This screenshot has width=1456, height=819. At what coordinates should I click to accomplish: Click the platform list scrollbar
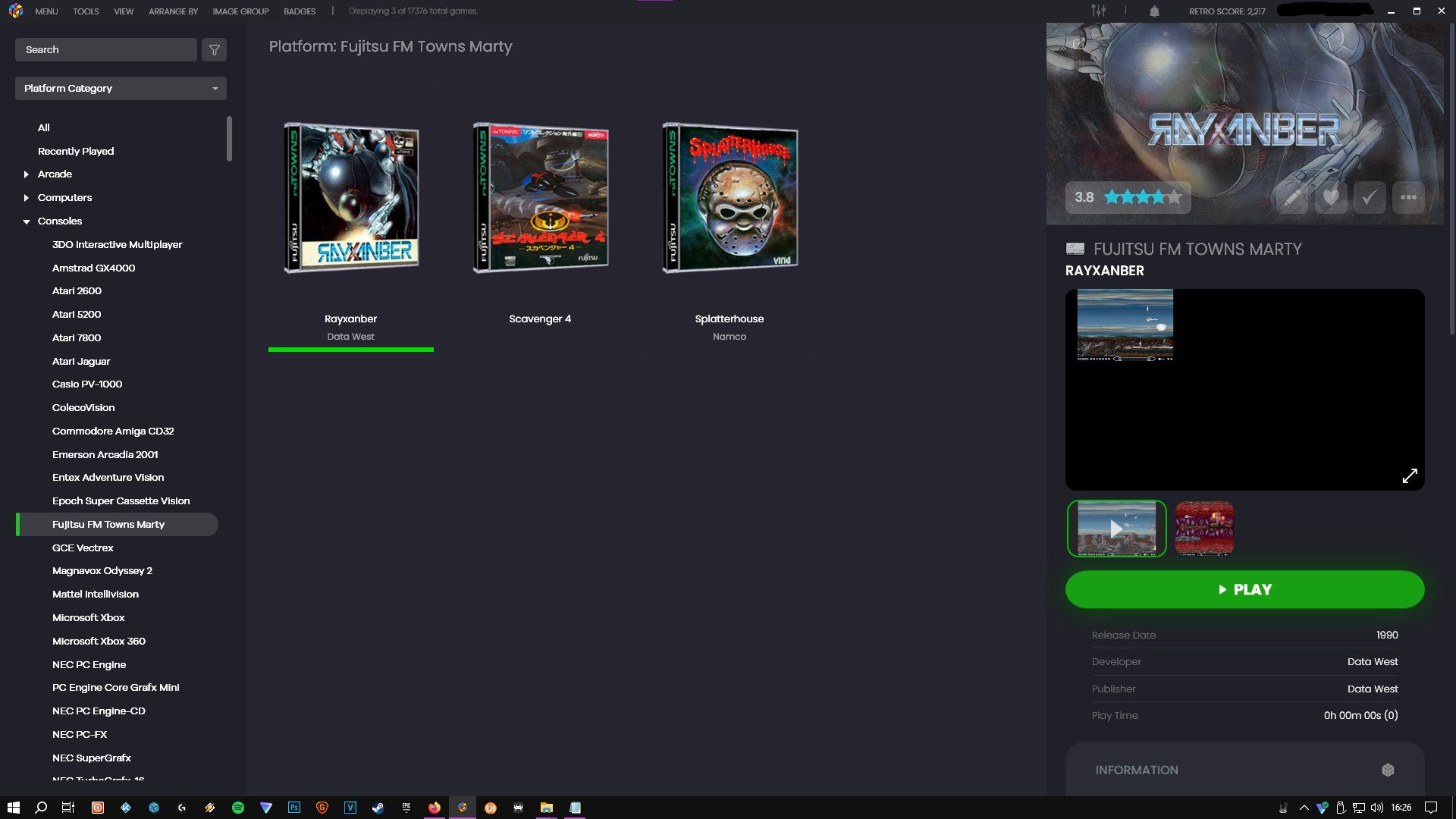(229, 139)
